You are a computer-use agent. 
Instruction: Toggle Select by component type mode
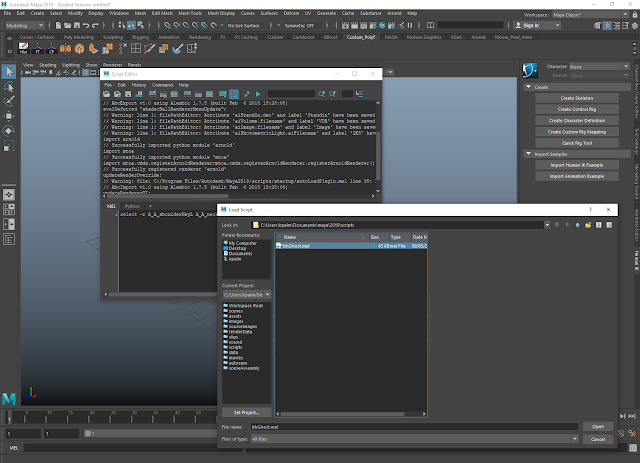pyautogui.click(x=140, y=25)
